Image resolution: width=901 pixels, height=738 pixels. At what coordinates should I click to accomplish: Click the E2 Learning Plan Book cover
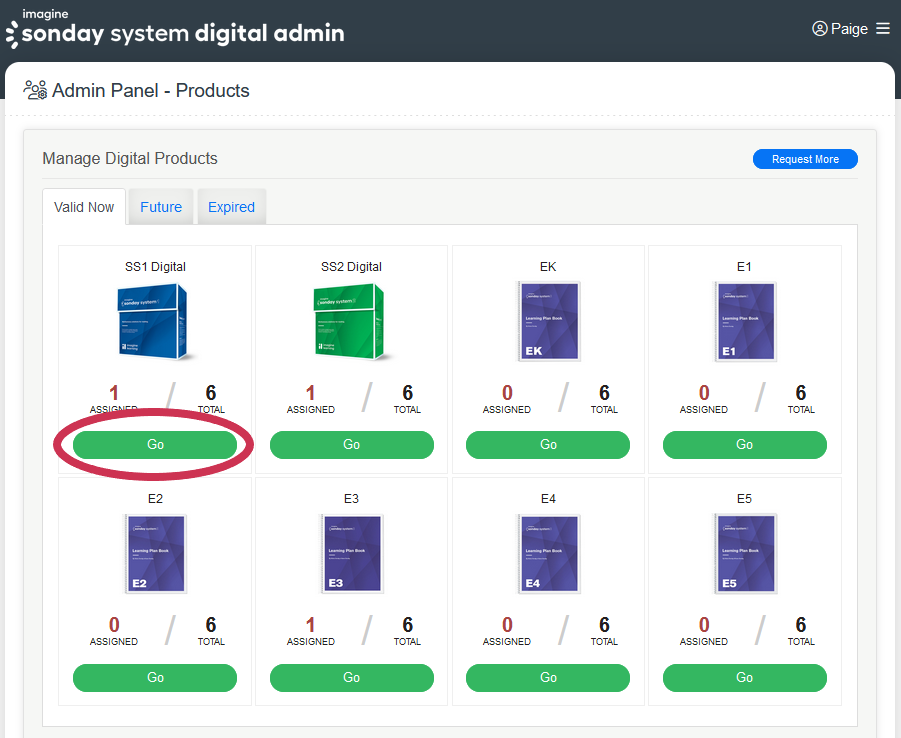[x=154, y=553]
